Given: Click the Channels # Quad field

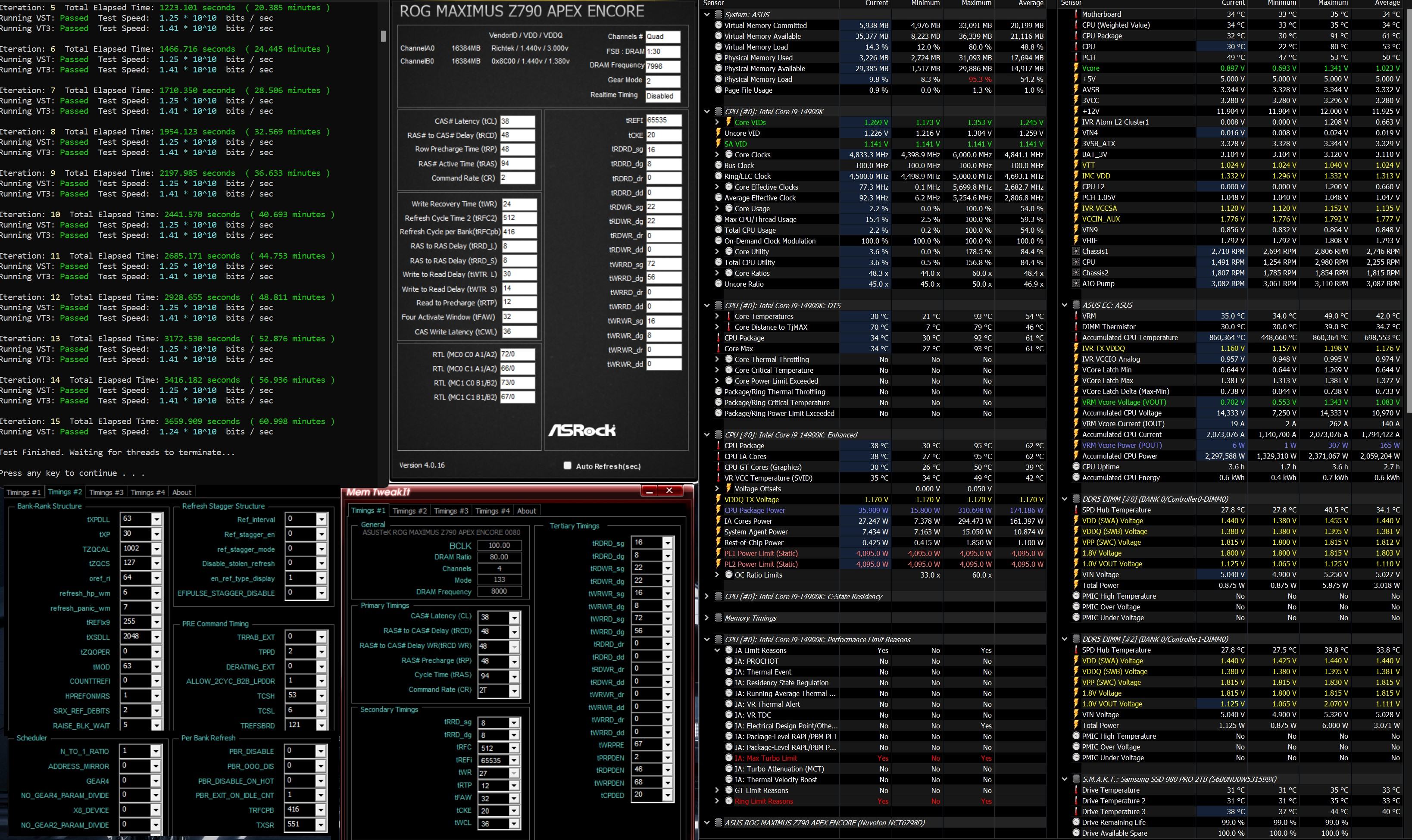Looking at the screenshot, I should tap(663, 37).
